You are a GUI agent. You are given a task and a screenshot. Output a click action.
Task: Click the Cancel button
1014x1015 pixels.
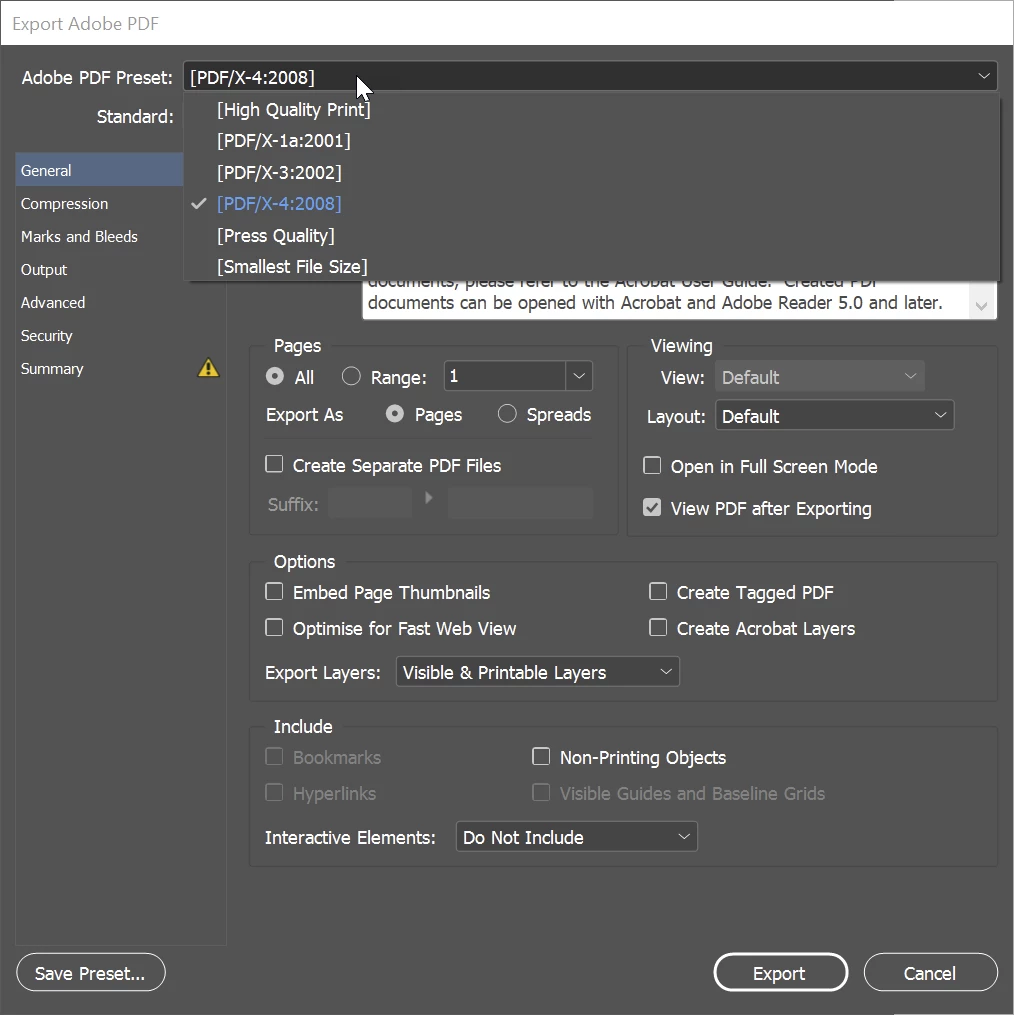pyautogui.click(x=930, y=972)
